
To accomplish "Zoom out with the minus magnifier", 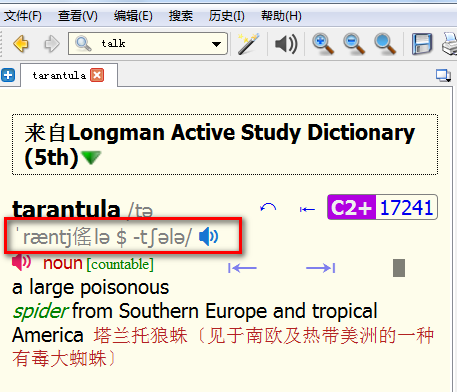I will coord(354,44).
